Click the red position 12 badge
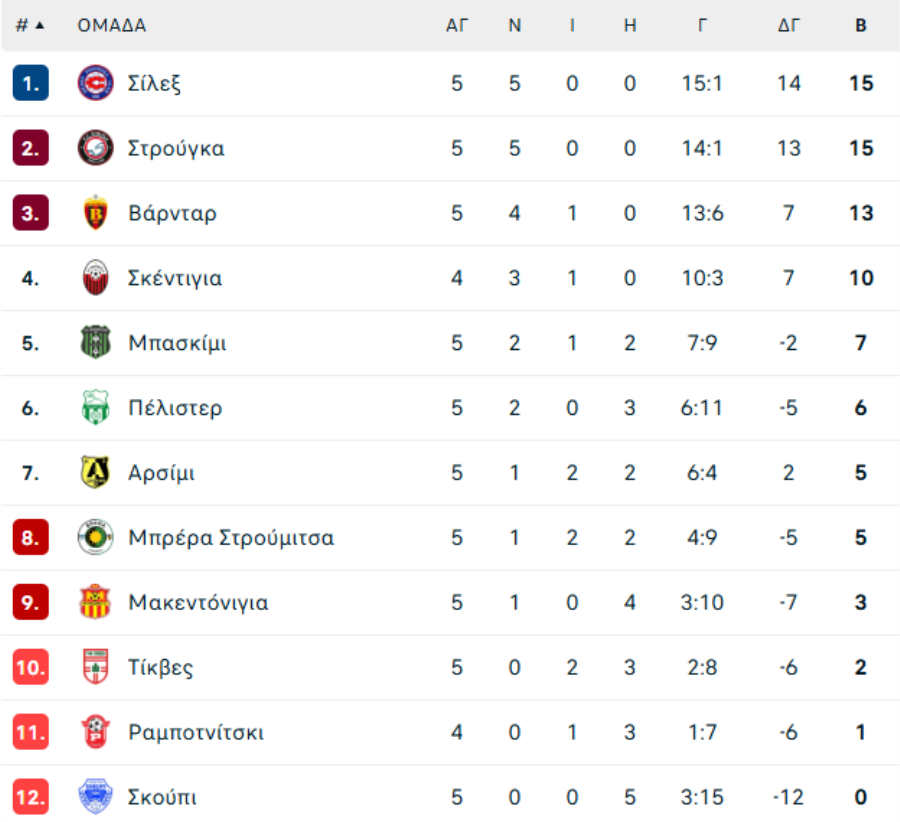The width and height of the screenshot is (900, 822). click(x=30, y=797)
